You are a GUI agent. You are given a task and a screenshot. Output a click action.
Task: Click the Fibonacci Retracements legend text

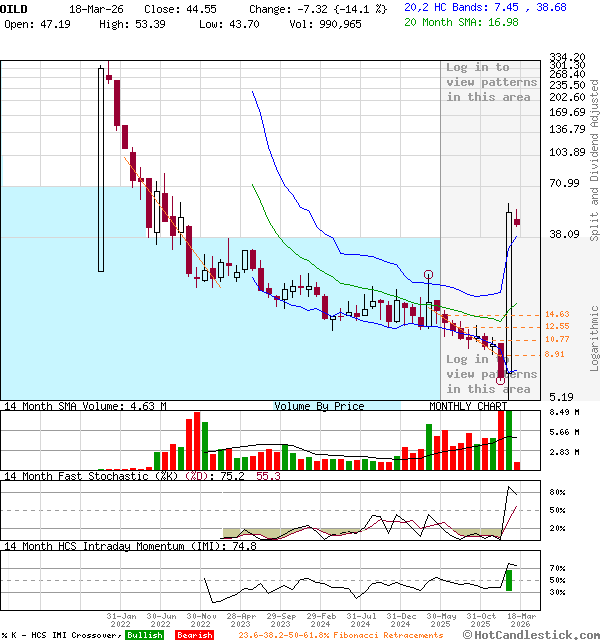point(340,635)
